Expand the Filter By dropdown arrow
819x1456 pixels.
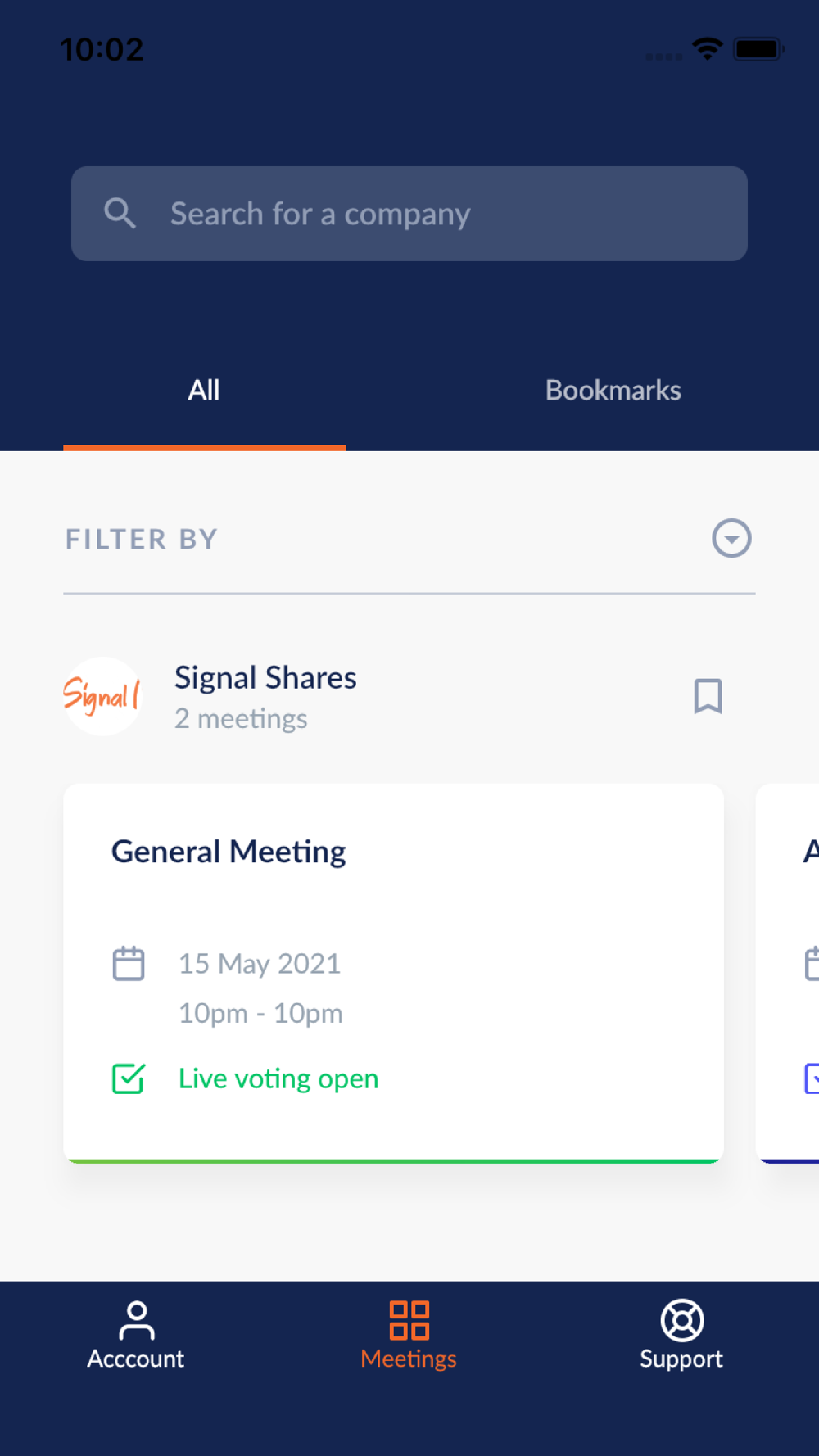tap(731, 539)
